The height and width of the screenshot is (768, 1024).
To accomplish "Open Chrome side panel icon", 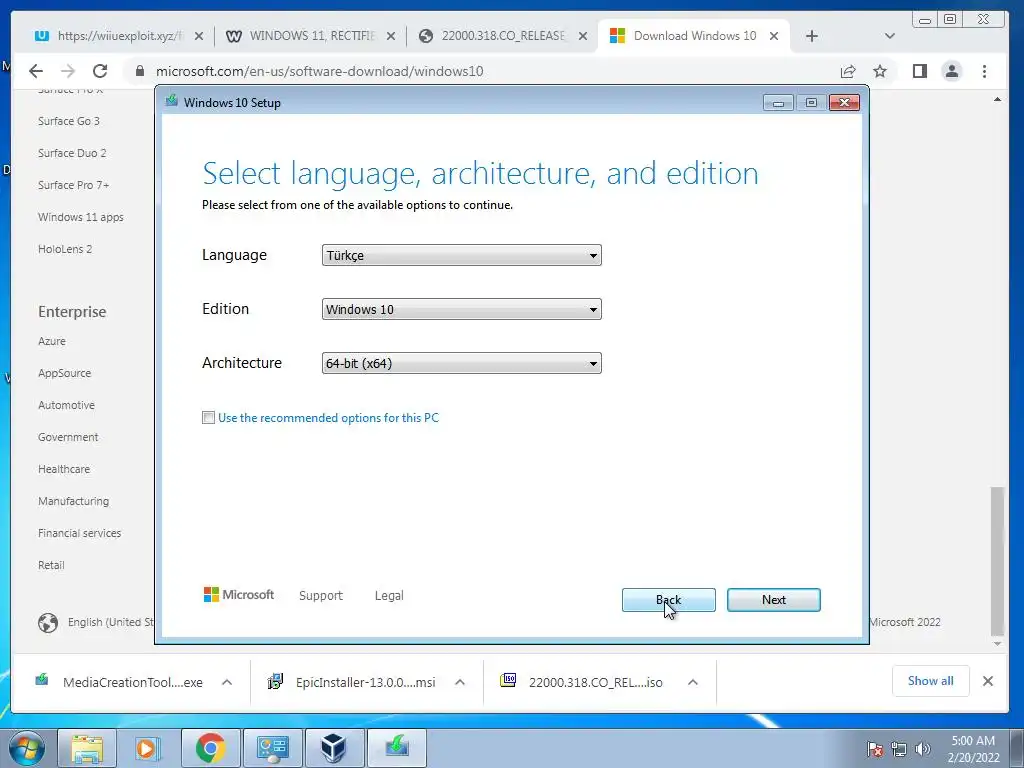I will [920, 71].
